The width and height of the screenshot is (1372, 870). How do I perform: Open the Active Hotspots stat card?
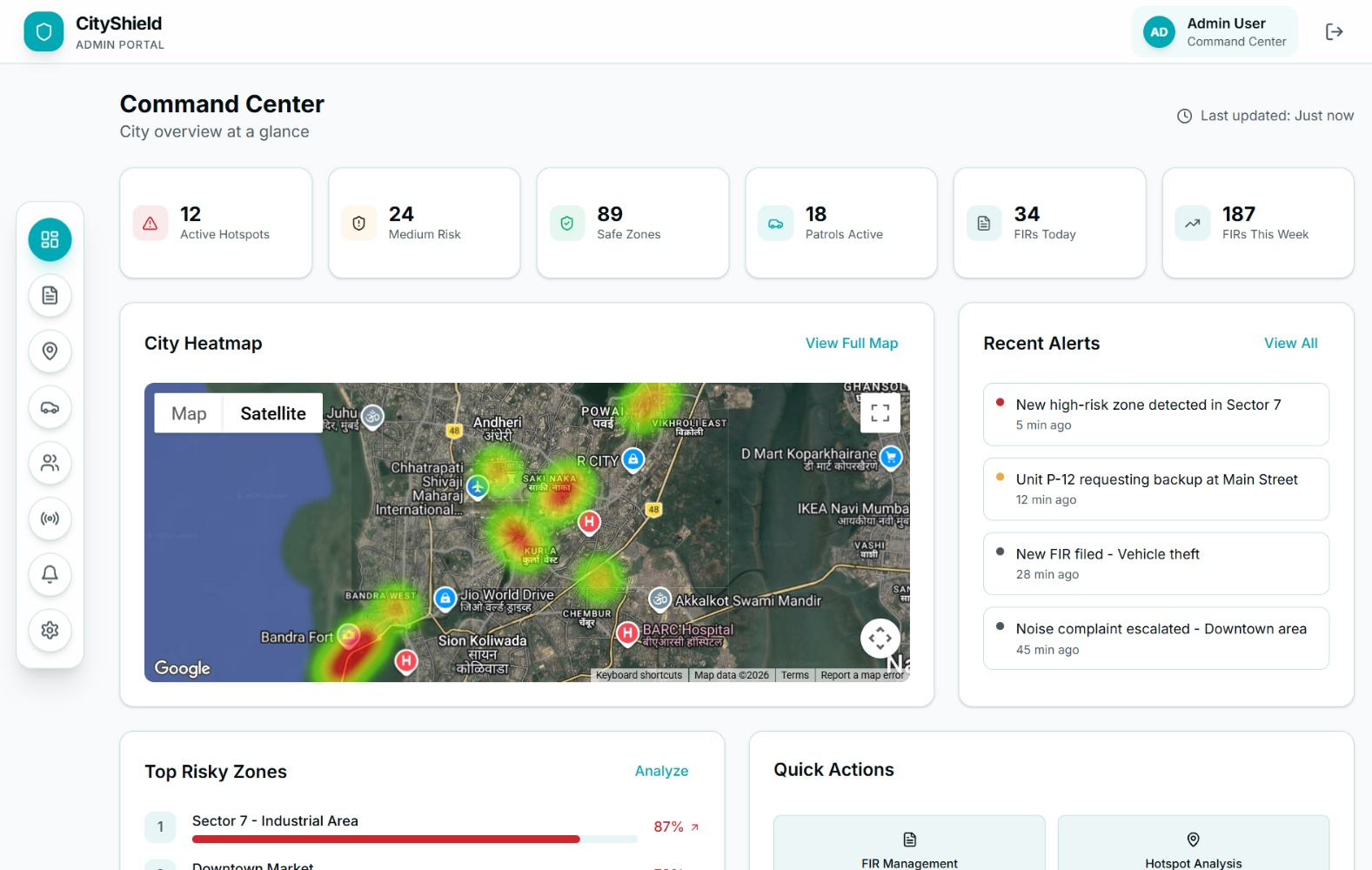pos(216,223)
